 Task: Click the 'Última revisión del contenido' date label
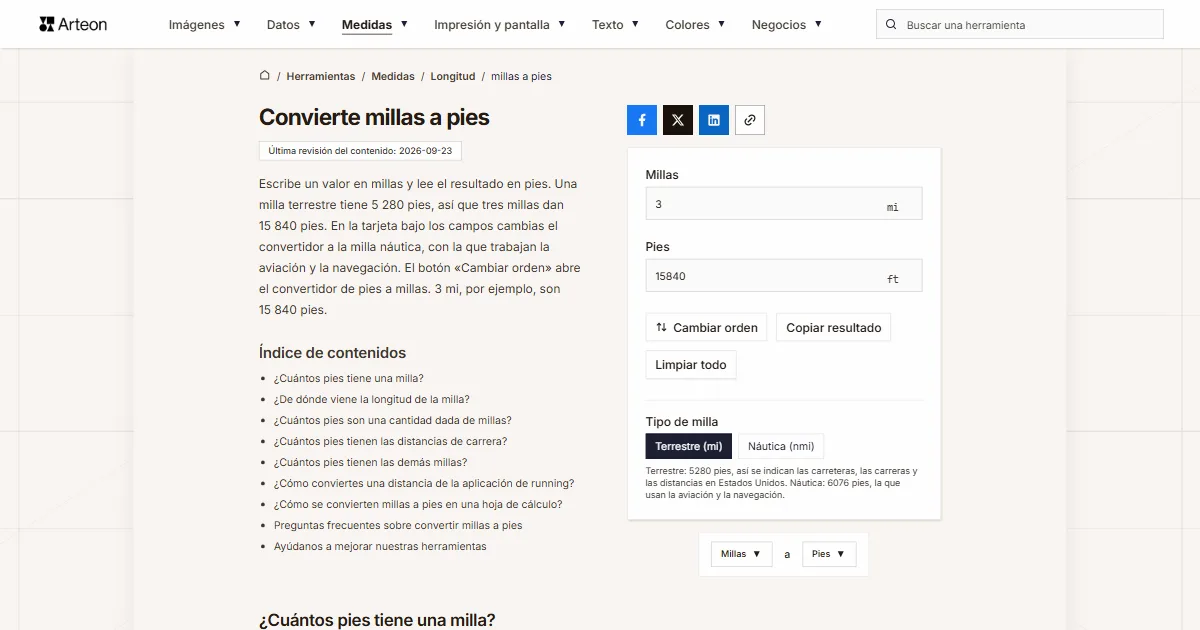(x=360, y=151)
